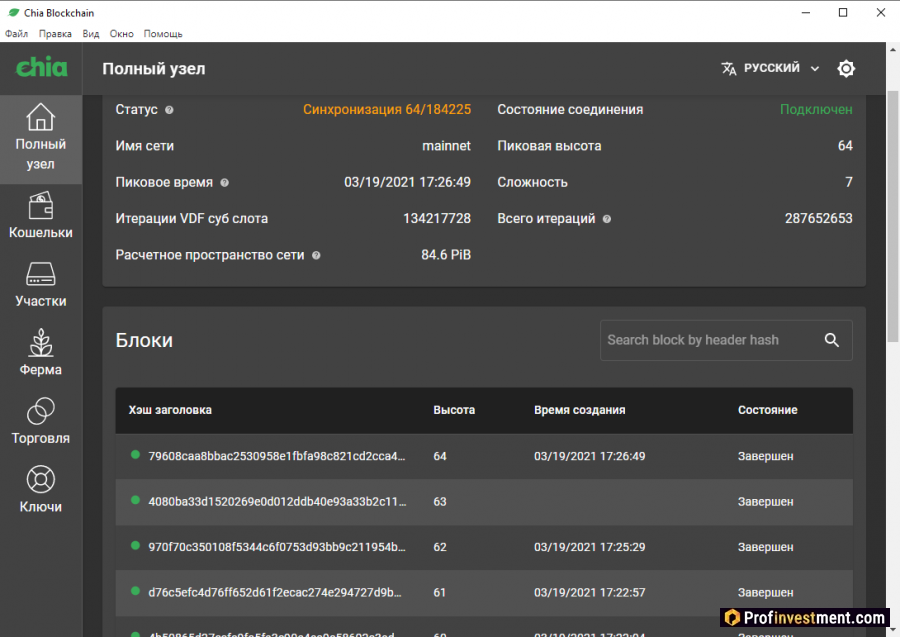Click the Имя сети label

[x=145, y=146]
